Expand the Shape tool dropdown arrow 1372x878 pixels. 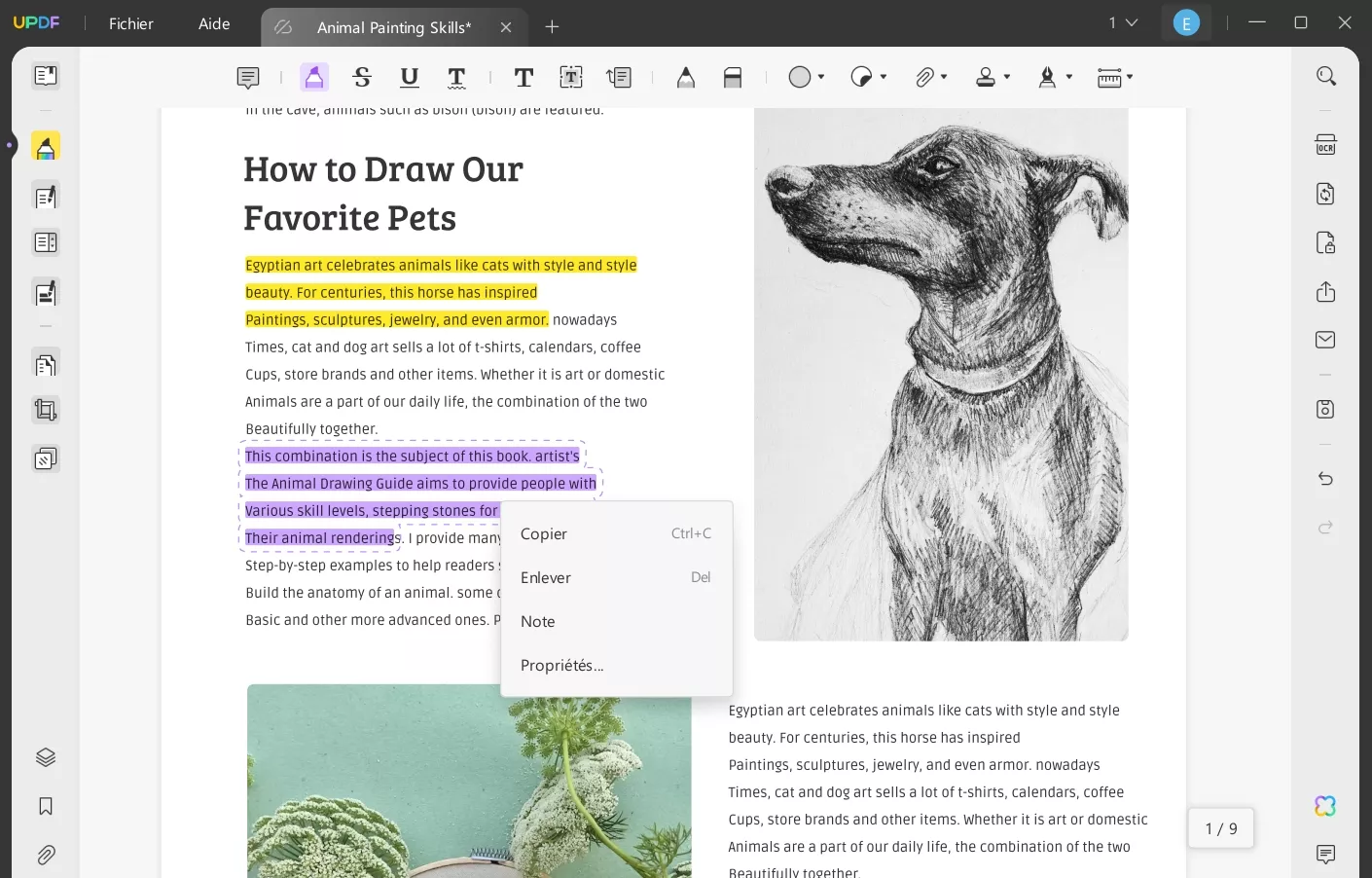[x=821, y=77]
